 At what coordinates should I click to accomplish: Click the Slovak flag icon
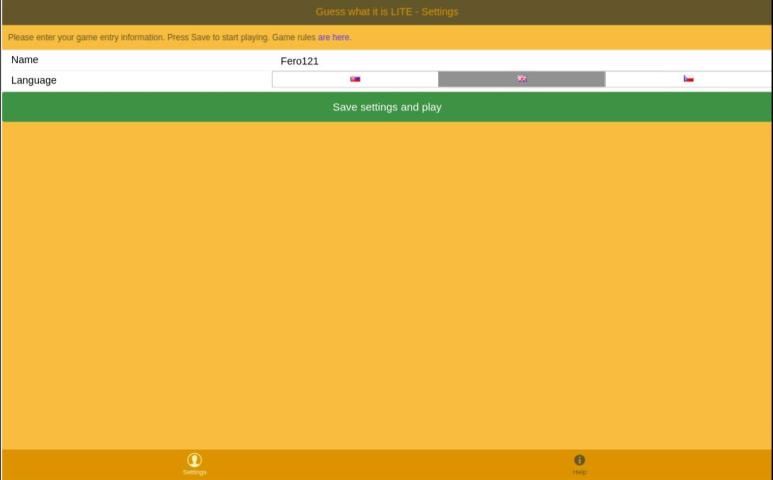355,79
